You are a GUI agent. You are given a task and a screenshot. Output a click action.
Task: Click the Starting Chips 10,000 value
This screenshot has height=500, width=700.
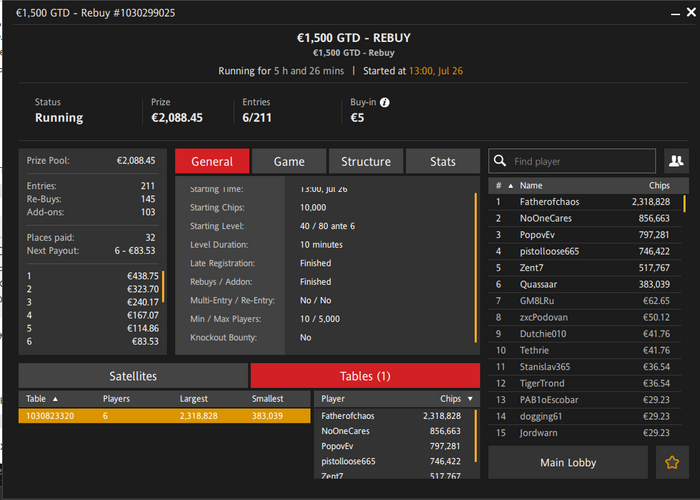tap(313, 207)
